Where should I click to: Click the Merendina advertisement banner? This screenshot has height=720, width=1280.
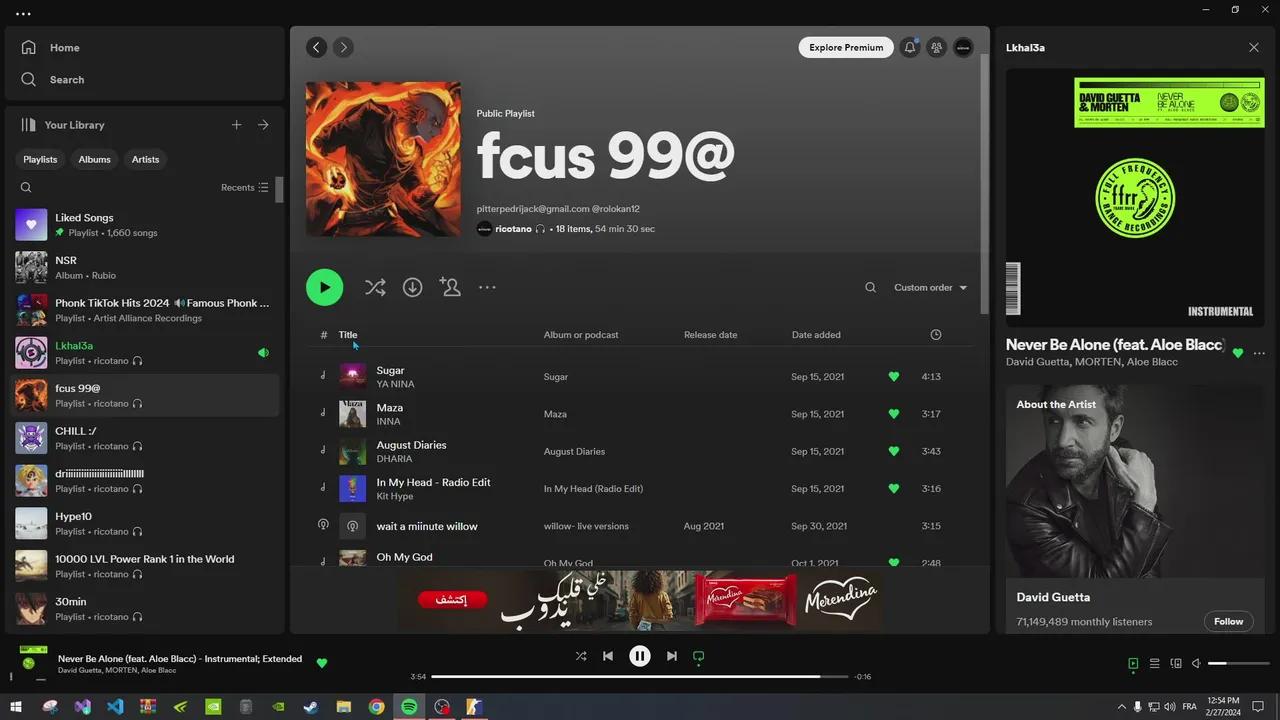(x=640, y=600)
